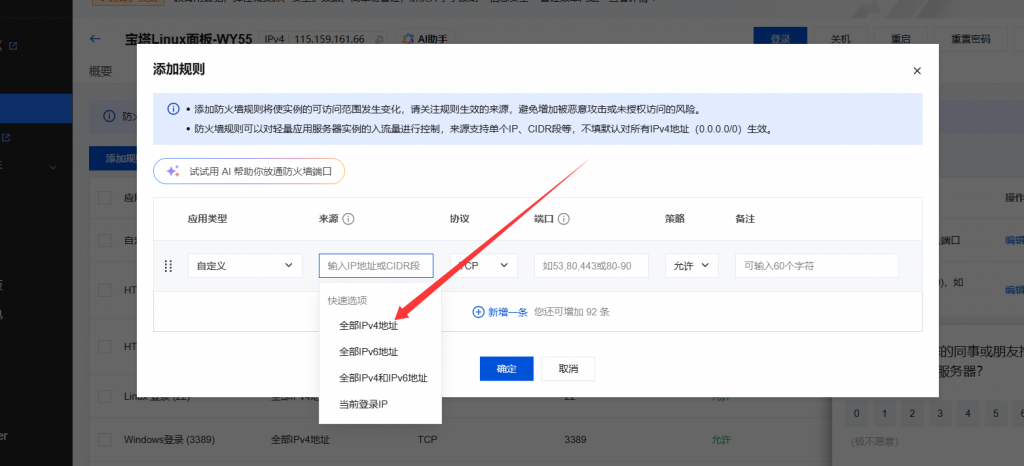Toggle the select-all checkbox in table header
The width and height of the screenshot is (1024, 466).
104,198
